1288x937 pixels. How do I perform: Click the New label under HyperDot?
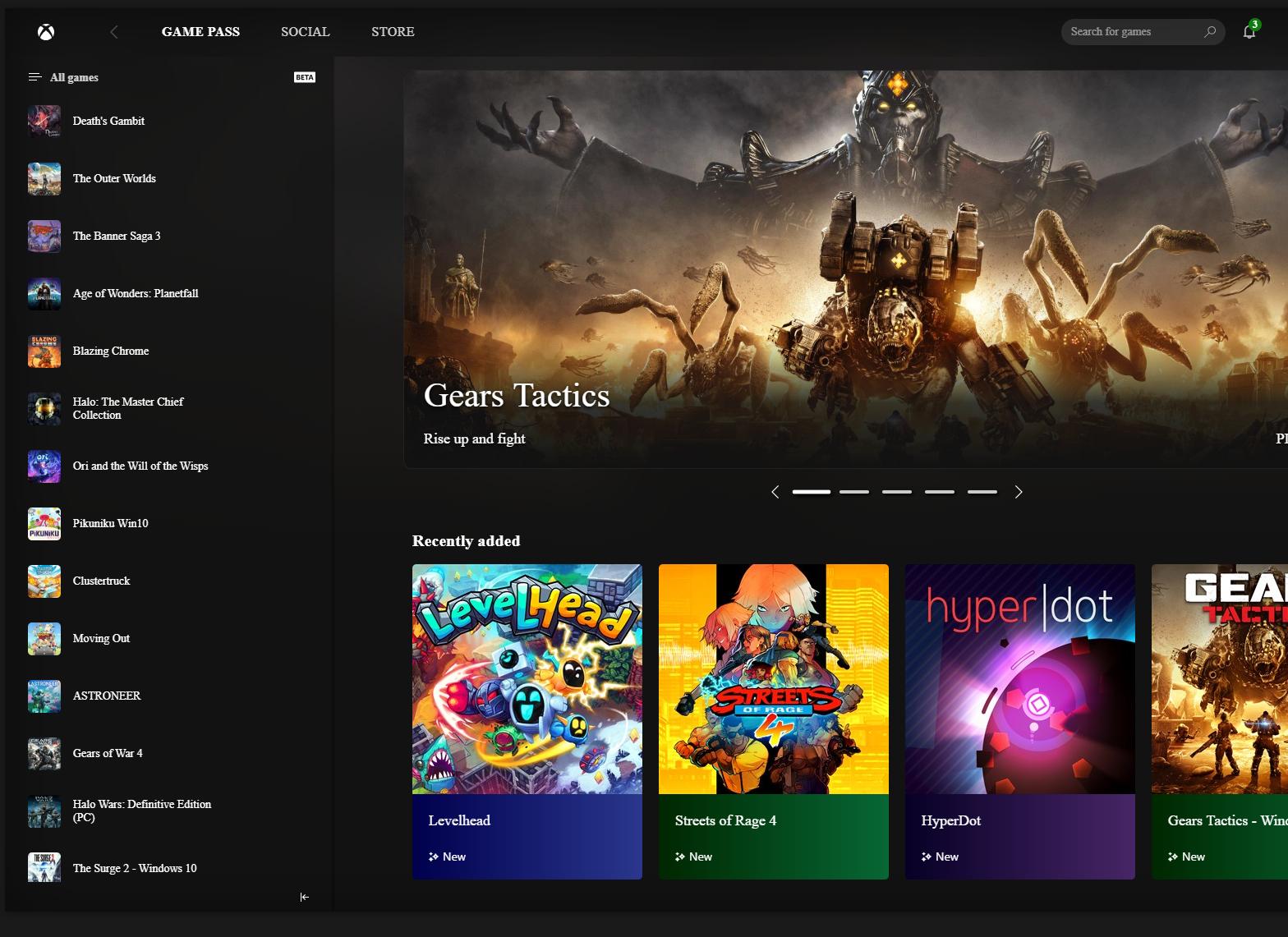(947, 857)
